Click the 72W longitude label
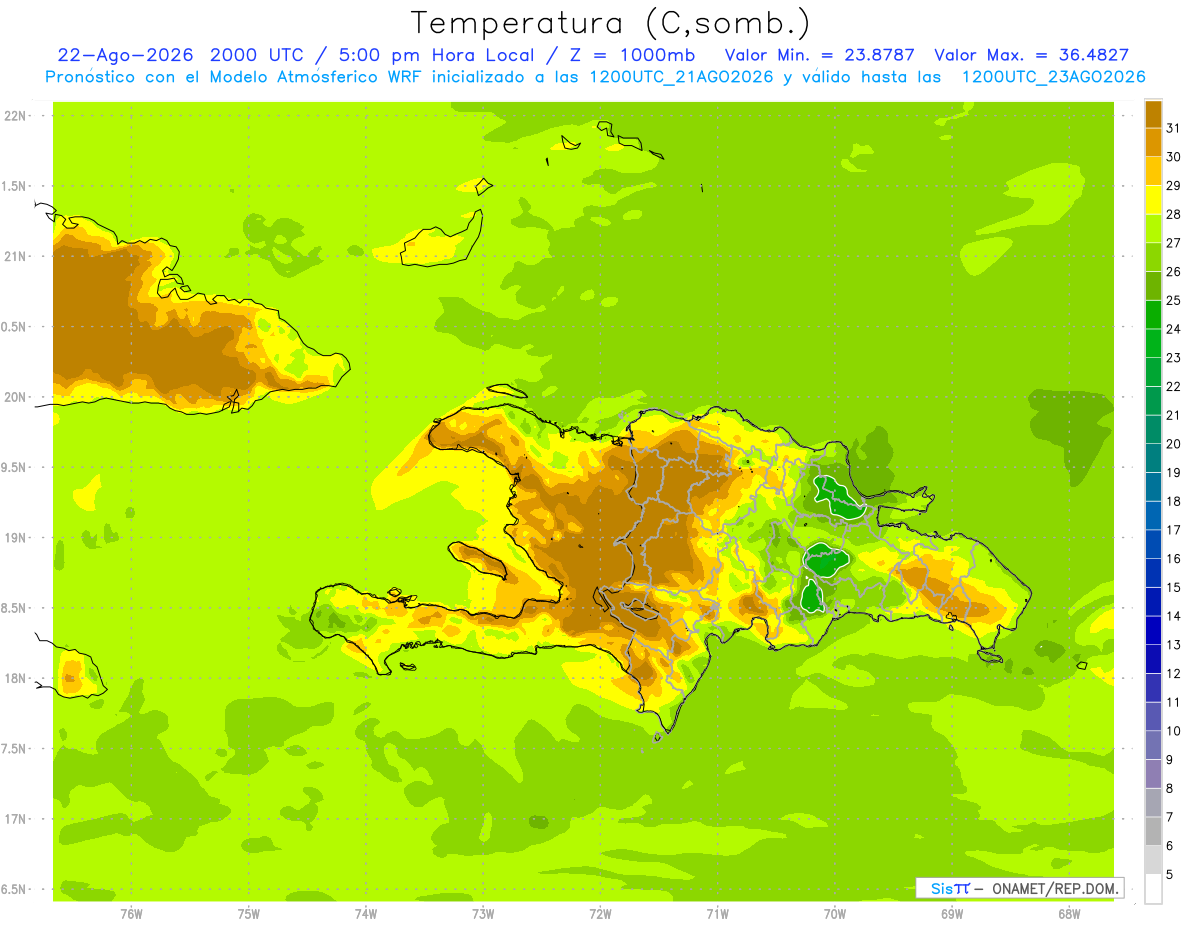 pyautogui.click(x=600, y=914)
